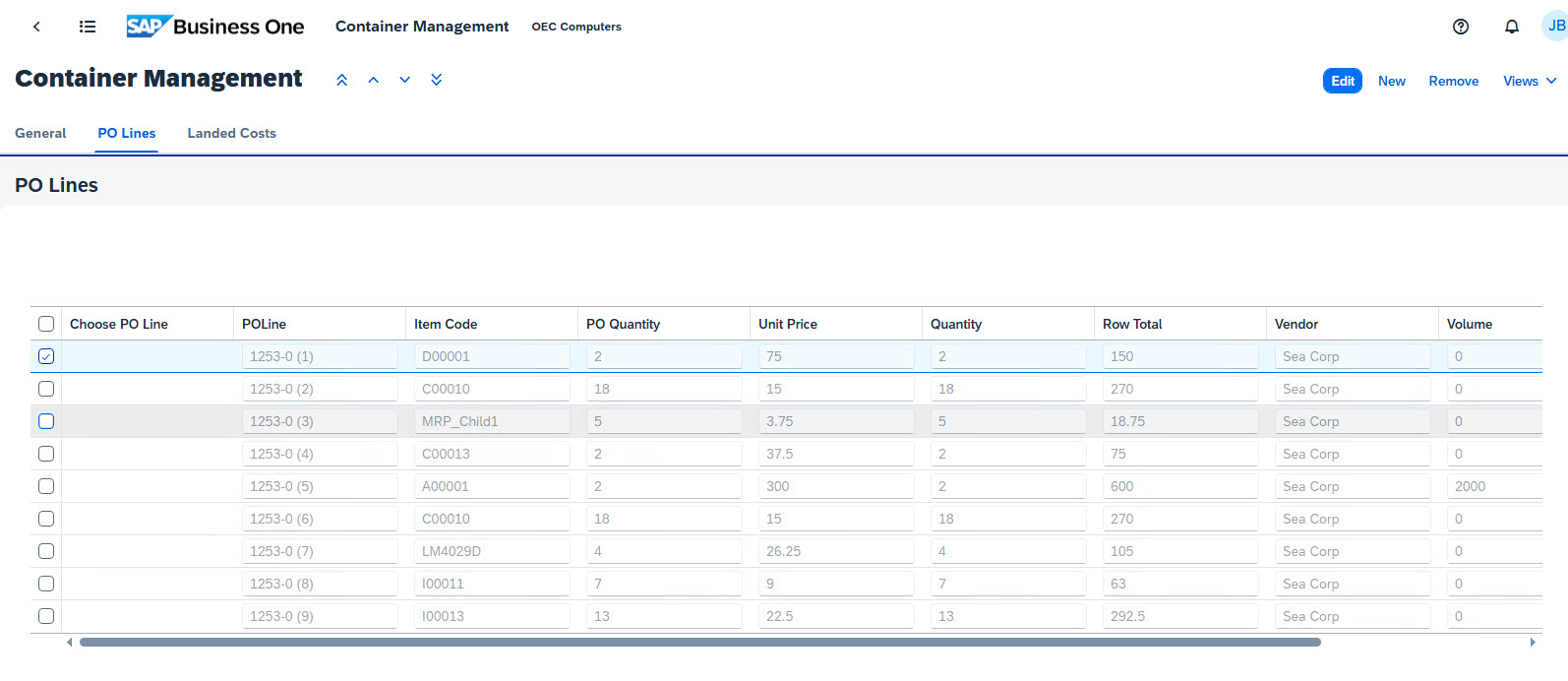Open notifications bell icon
Image resolution: width=1568 pixels, height=681 pixels.
tap(1512, 27)
